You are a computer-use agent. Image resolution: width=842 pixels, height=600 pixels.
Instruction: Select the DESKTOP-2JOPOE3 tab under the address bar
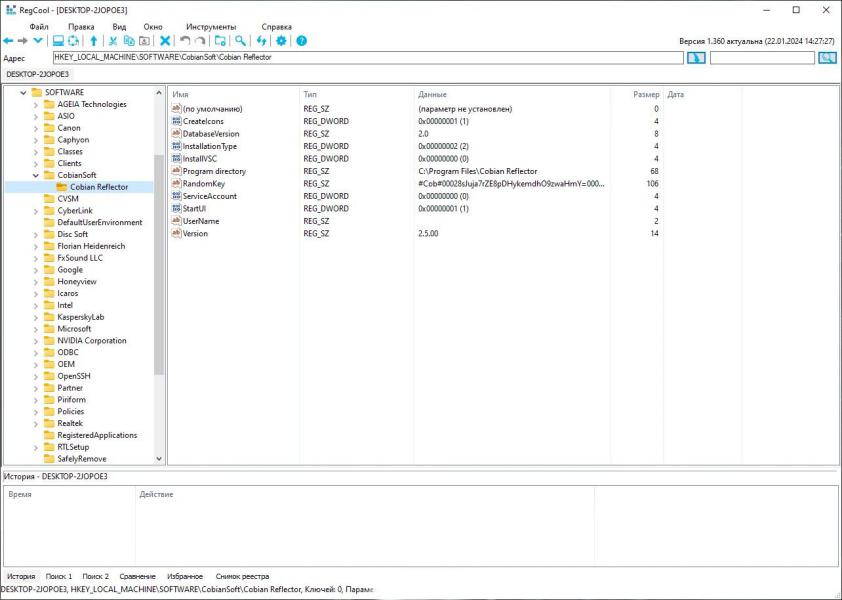[38, 75]
